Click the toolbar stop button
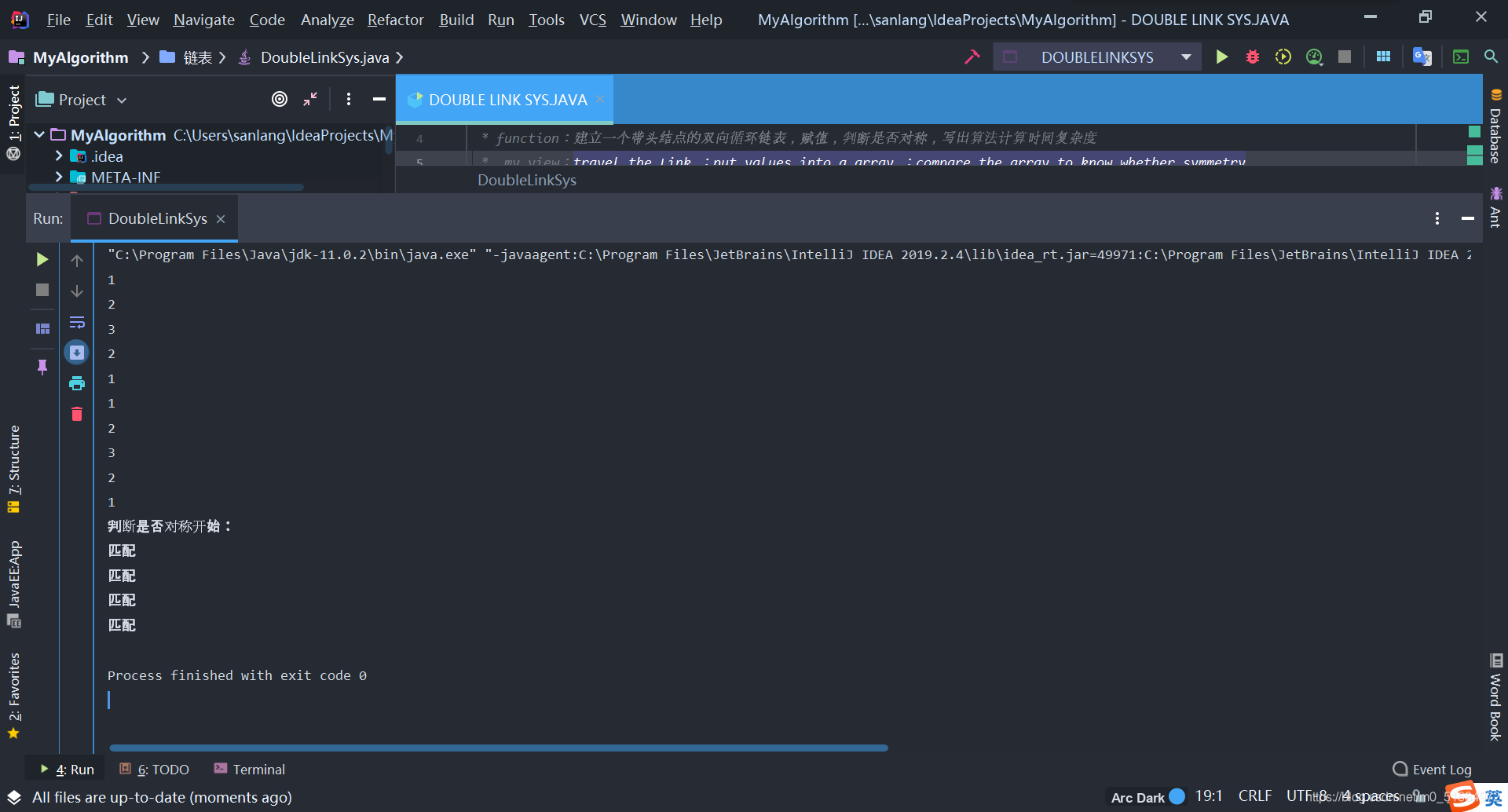This screenshot has width=1508, height=812. [x=1345, y=57]
